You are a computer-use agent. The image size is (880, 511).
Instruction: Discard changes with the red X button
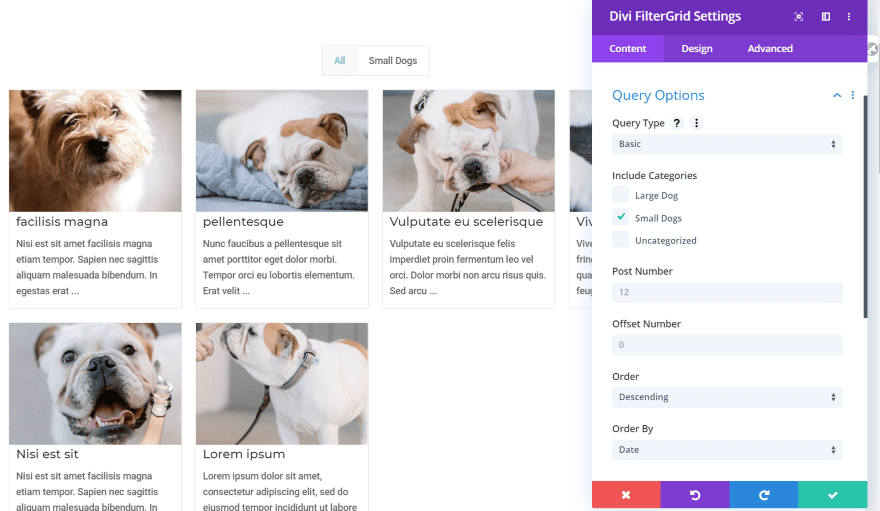coord(626,495)
